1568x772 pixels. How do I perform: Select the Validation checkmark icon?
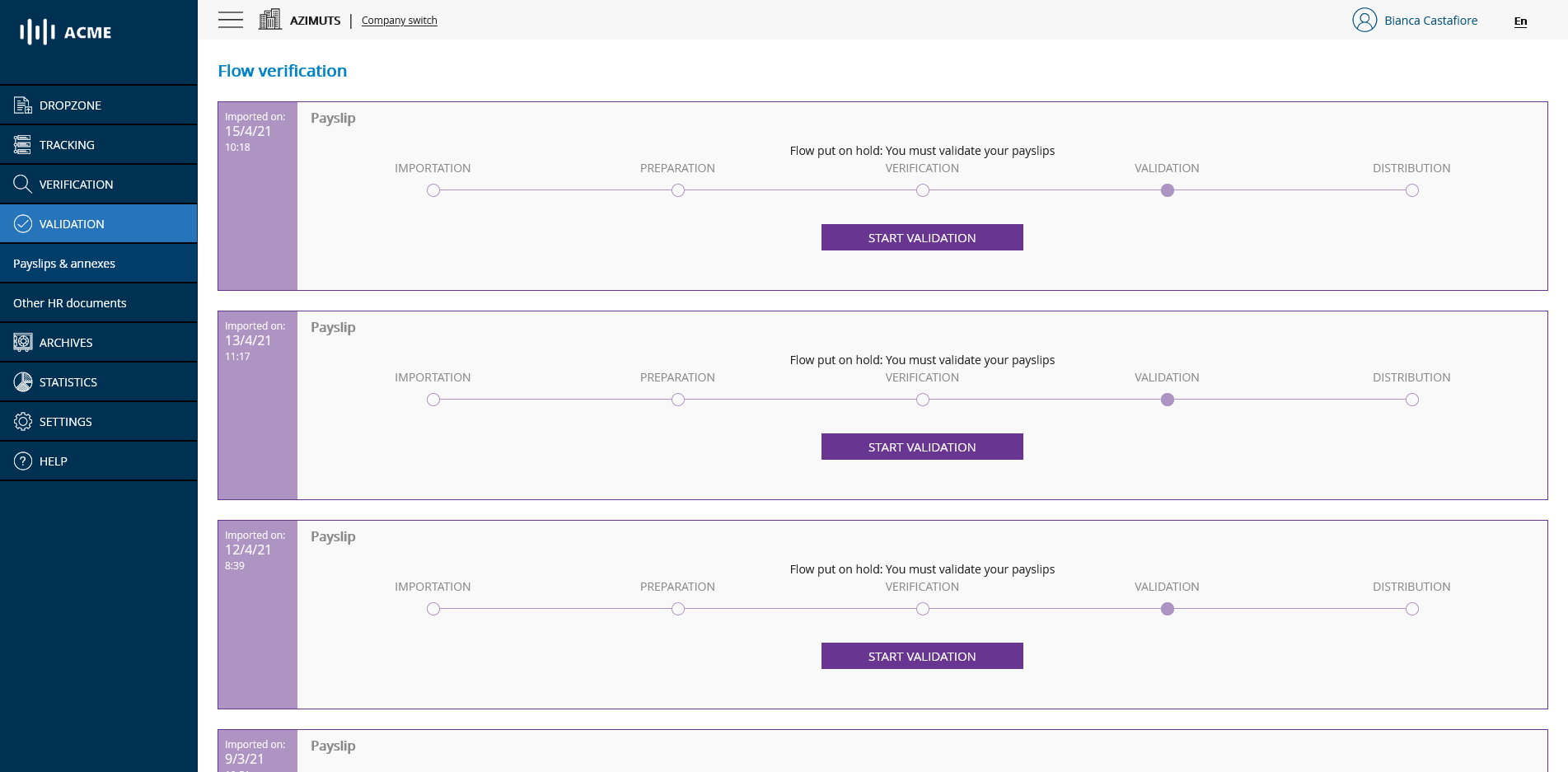pos(22,223)
